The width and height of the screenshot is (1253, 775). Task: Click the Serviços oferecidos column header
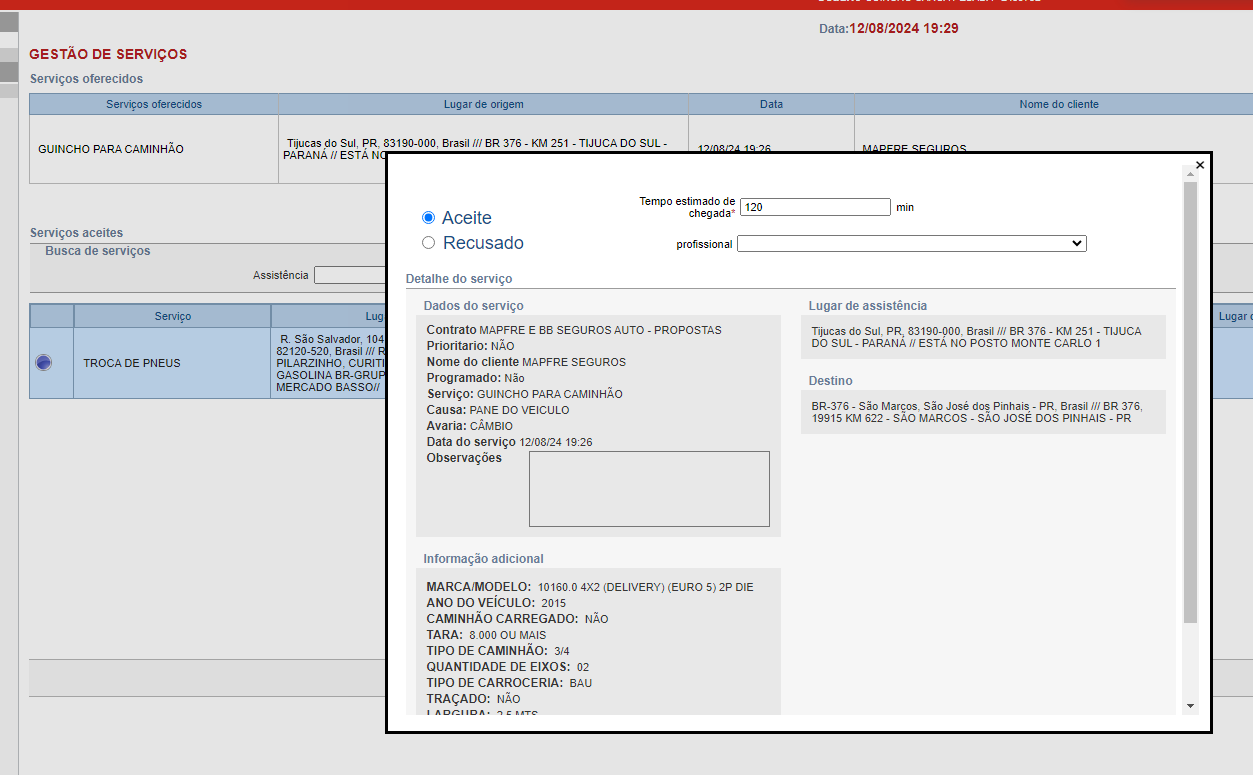pyautogui.click(x=154, y=104)
